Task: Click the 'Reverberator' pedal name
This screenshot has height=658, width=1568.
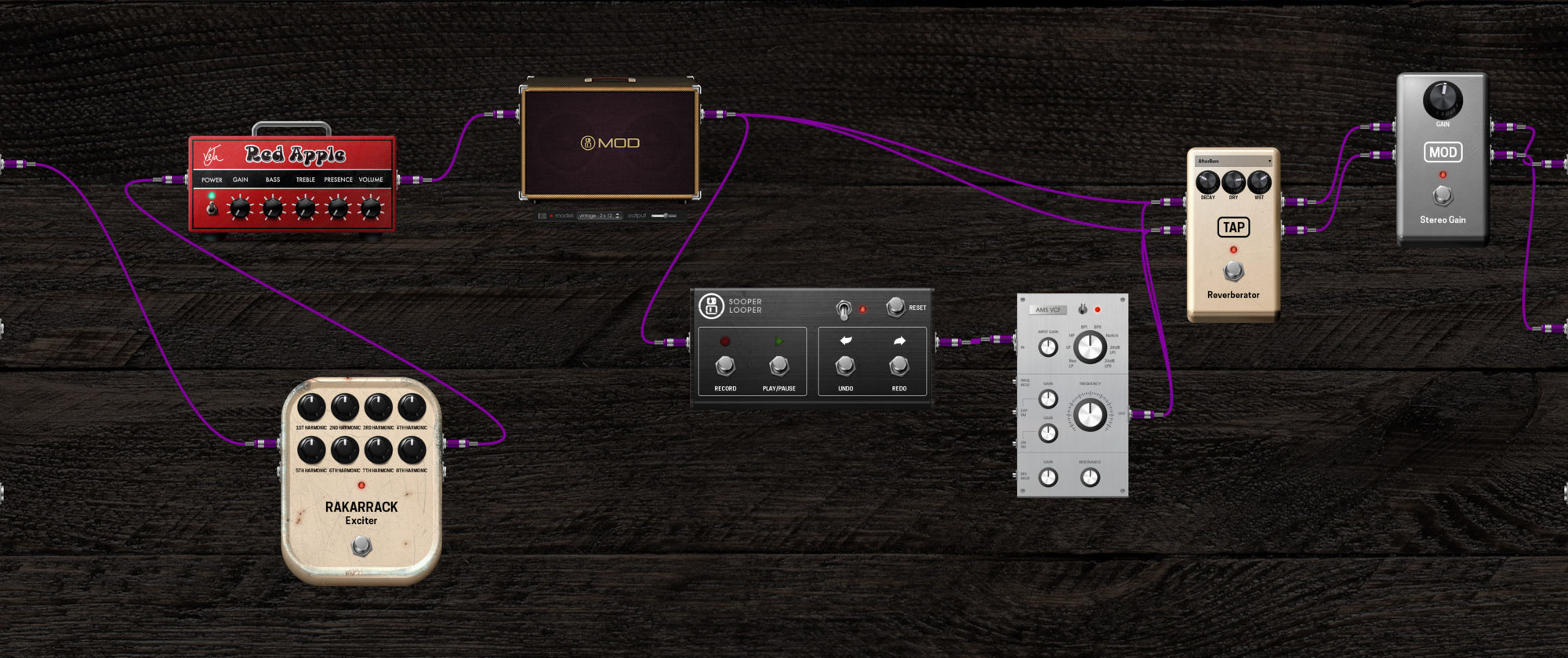Action: 1233,295
